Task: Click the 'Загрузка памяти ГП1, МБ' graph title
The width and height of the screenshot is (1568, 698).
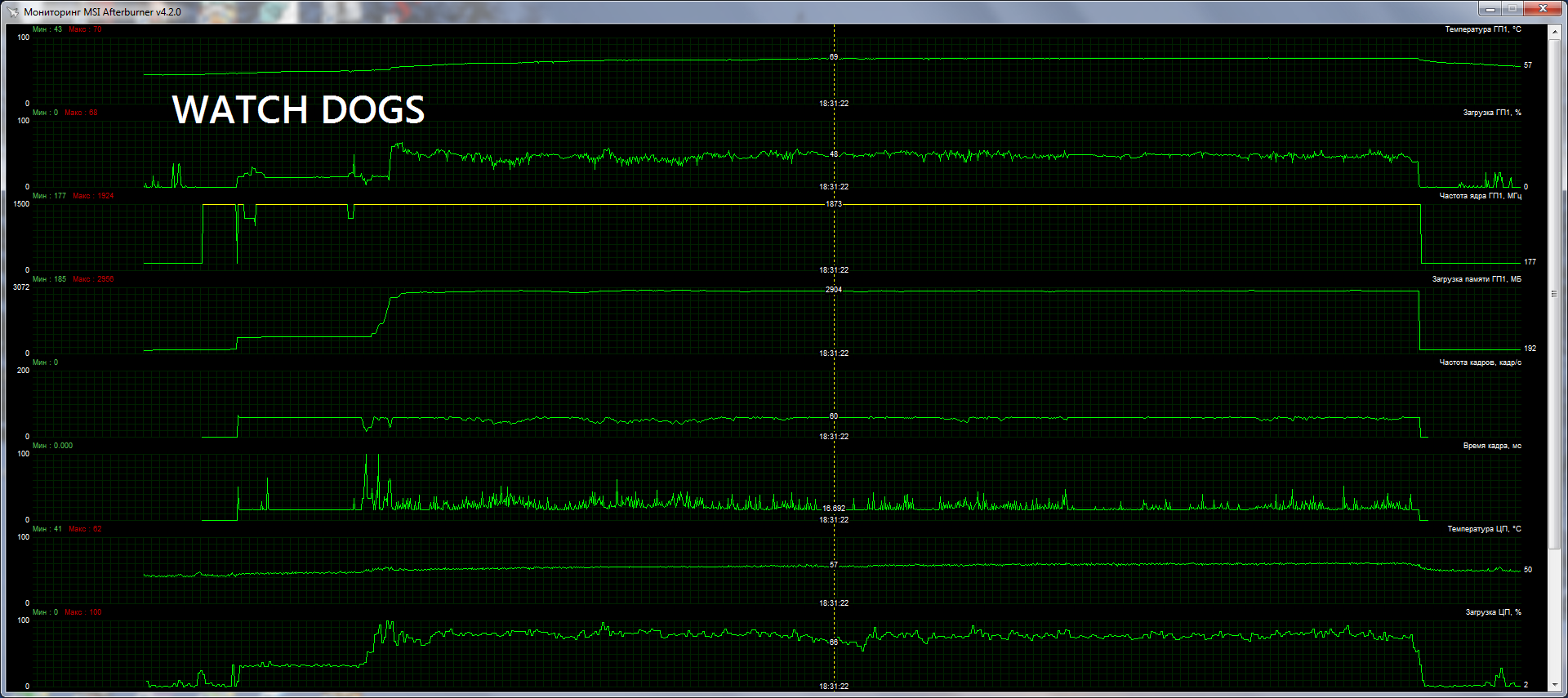Action: pos(1477,279)
